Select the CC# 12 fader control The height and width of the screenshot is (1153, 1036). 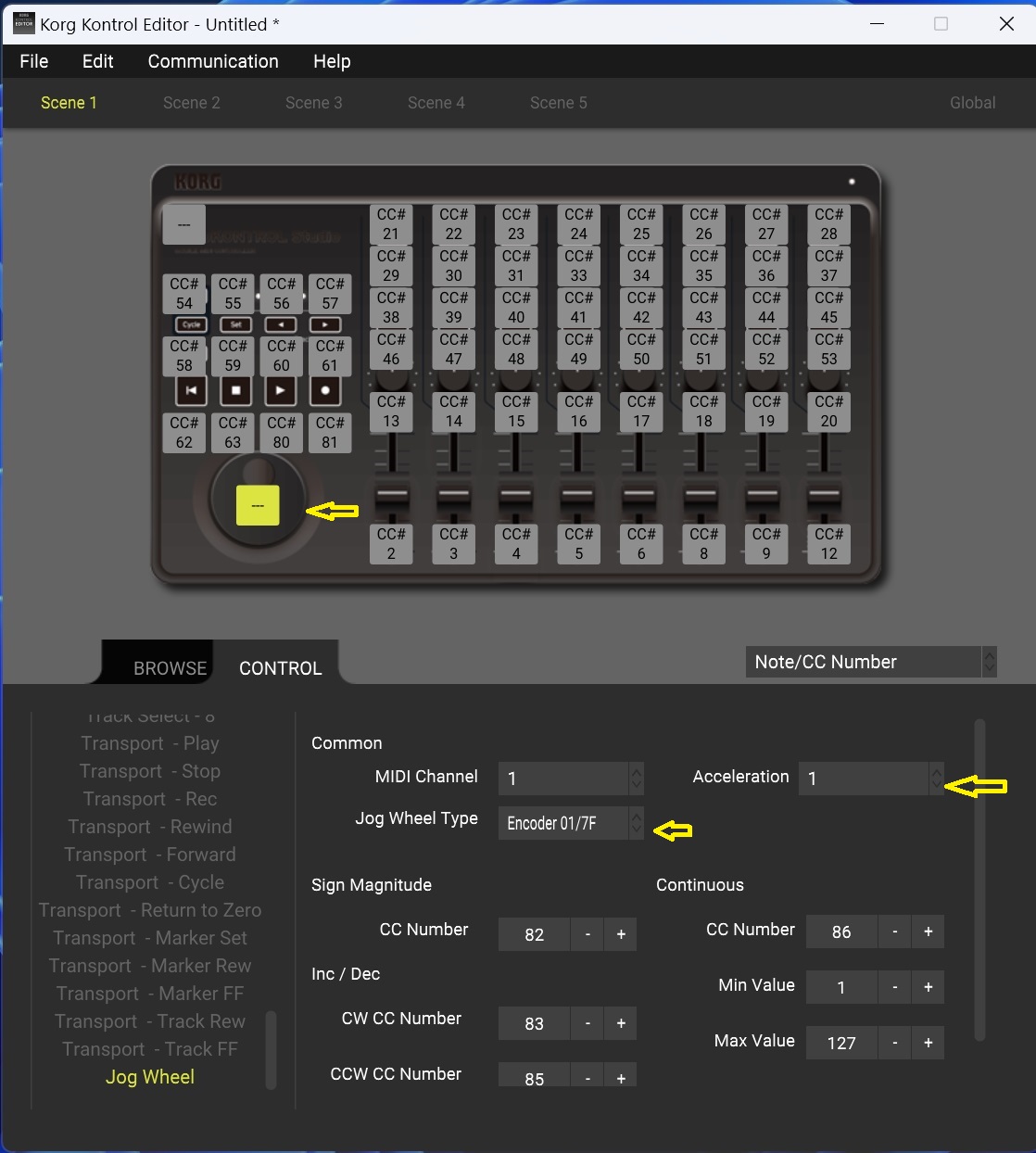[x=828, y=544]
